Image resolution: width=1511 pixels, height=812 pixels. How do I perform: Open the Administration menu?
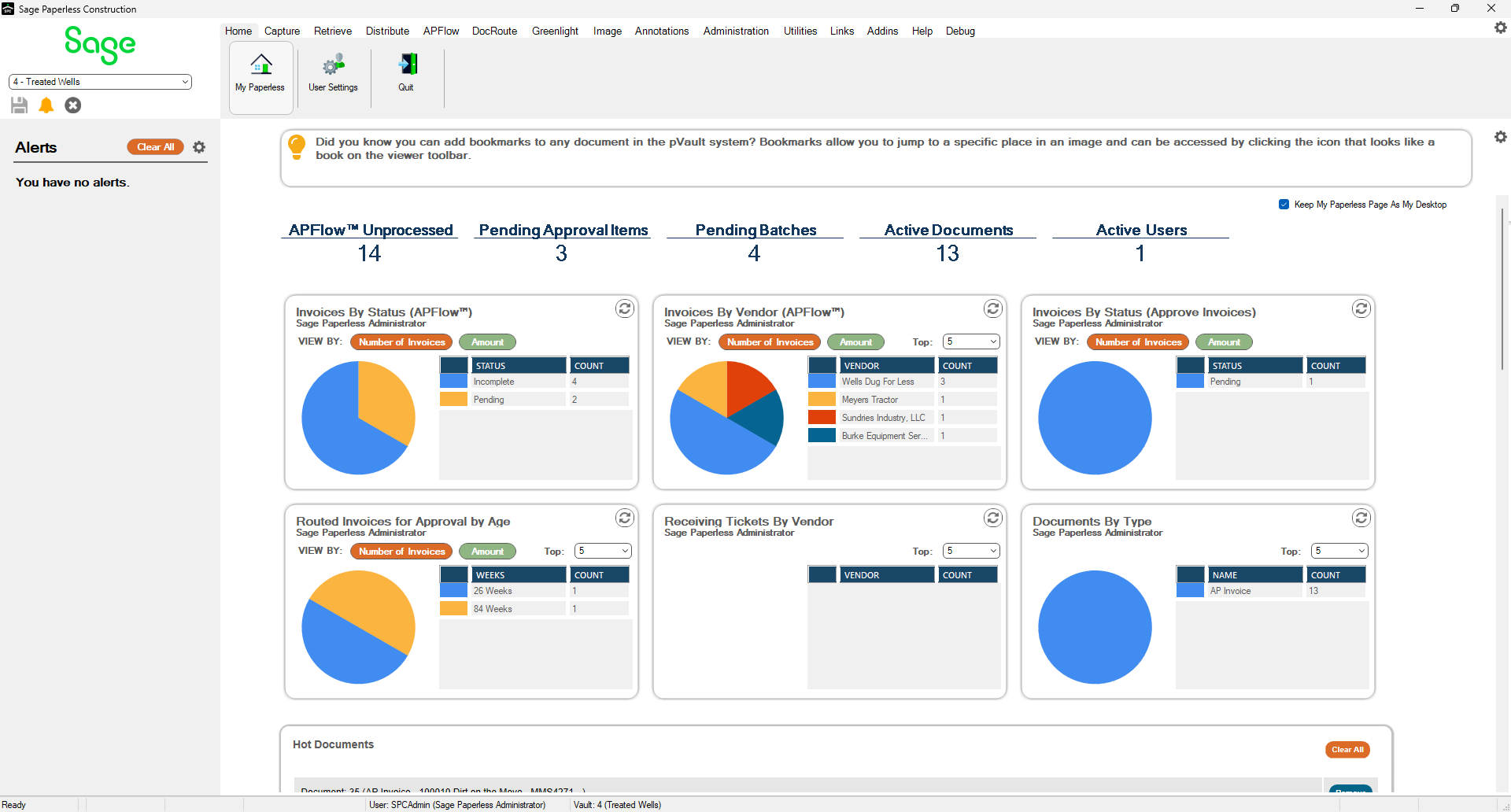tap(736, 31)
